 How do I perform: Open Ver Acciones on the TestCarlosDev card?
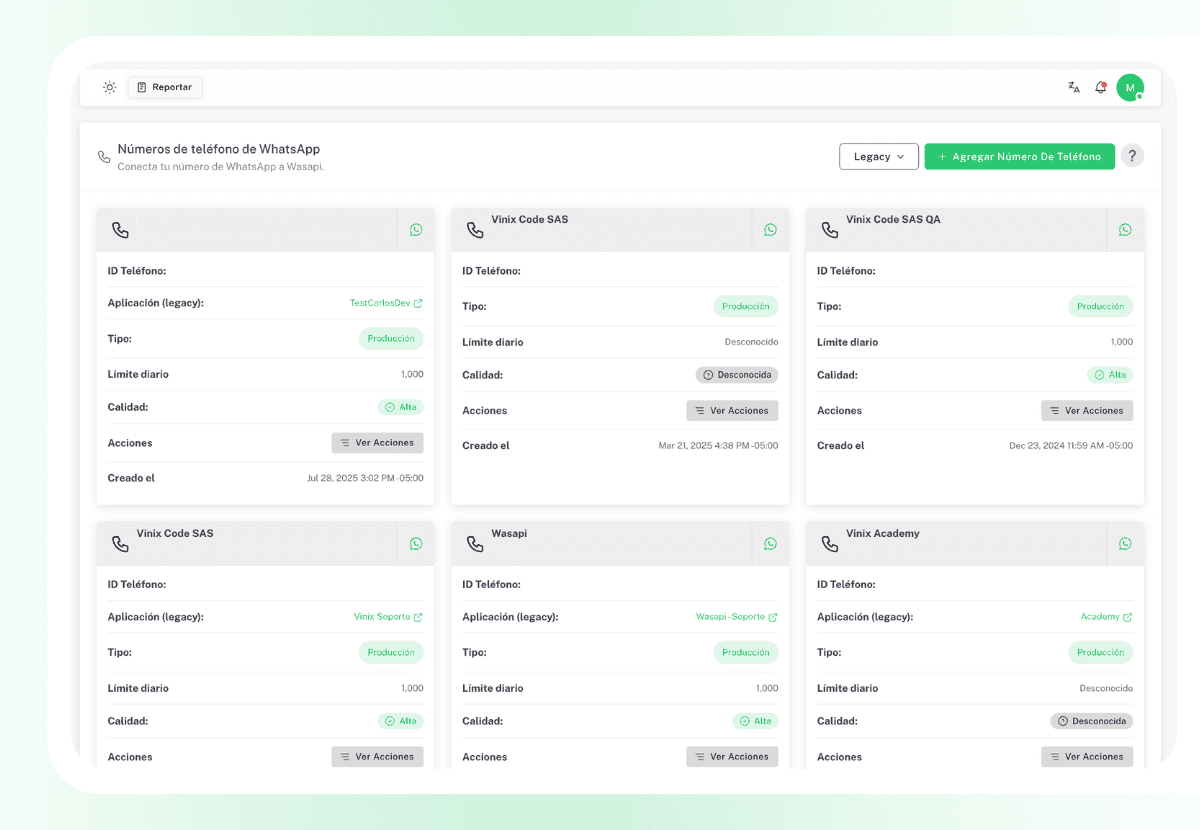point(378,443)
